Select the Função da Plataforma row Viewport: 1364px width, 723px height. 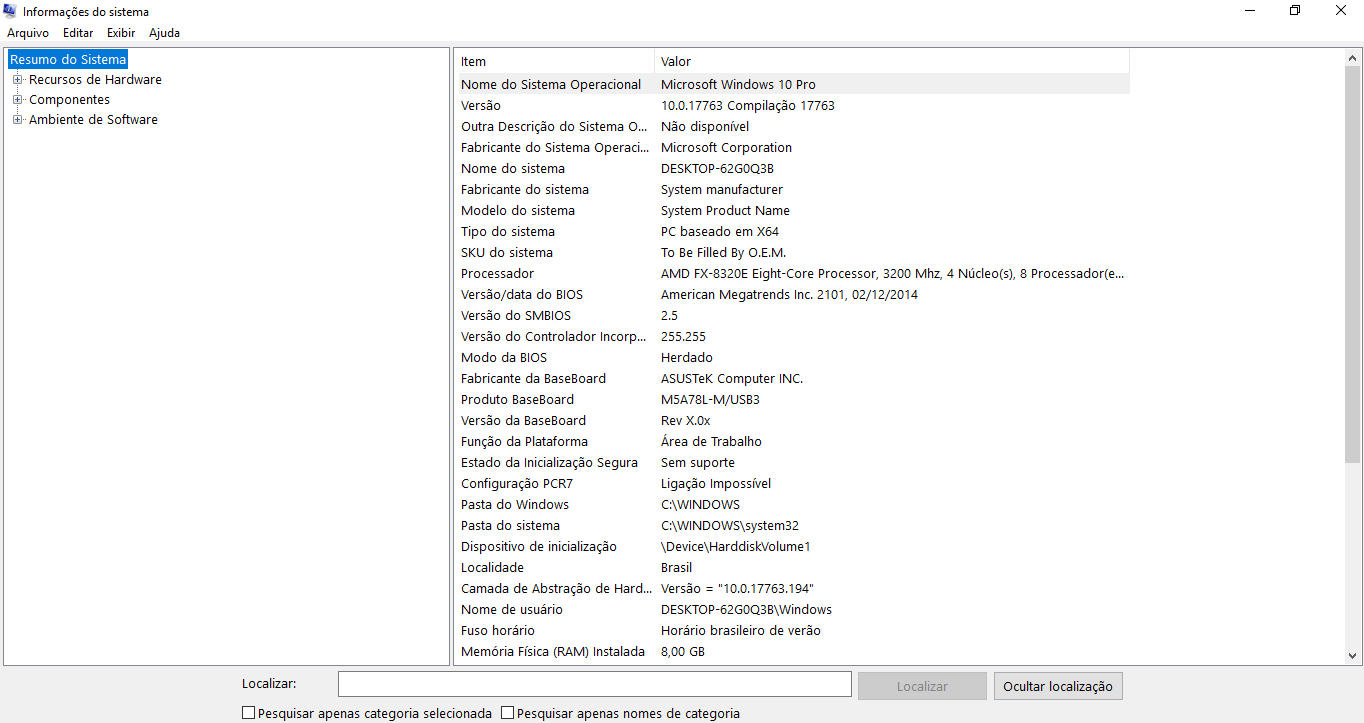click(x=793, y=442)
